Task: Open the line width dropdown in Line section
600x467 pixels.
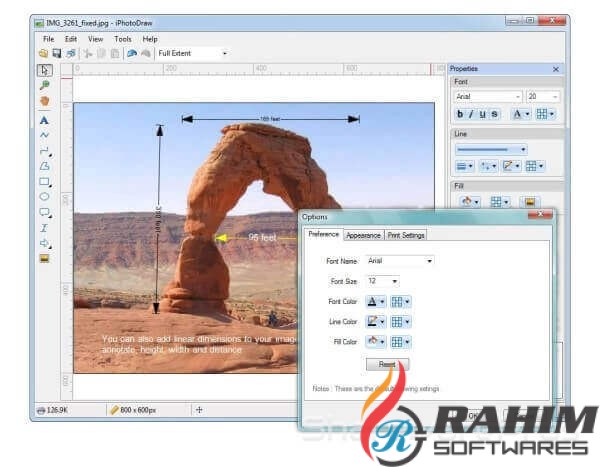Action: [465, 166]
